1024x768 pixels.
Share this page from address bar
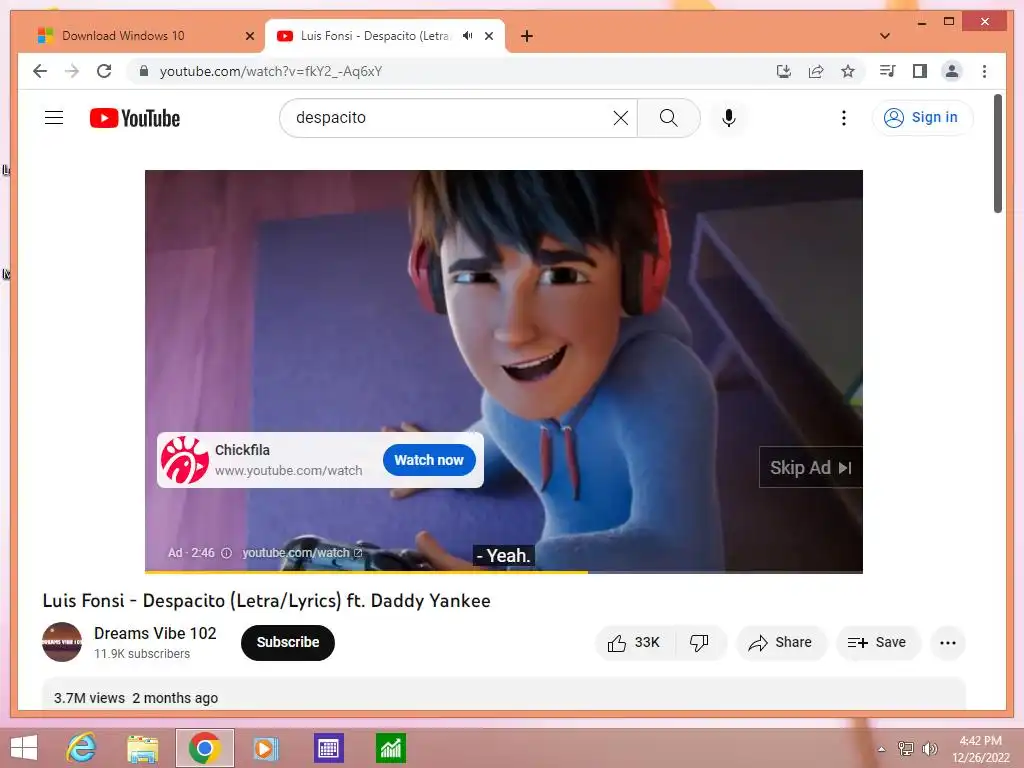(x=816, y=71)
